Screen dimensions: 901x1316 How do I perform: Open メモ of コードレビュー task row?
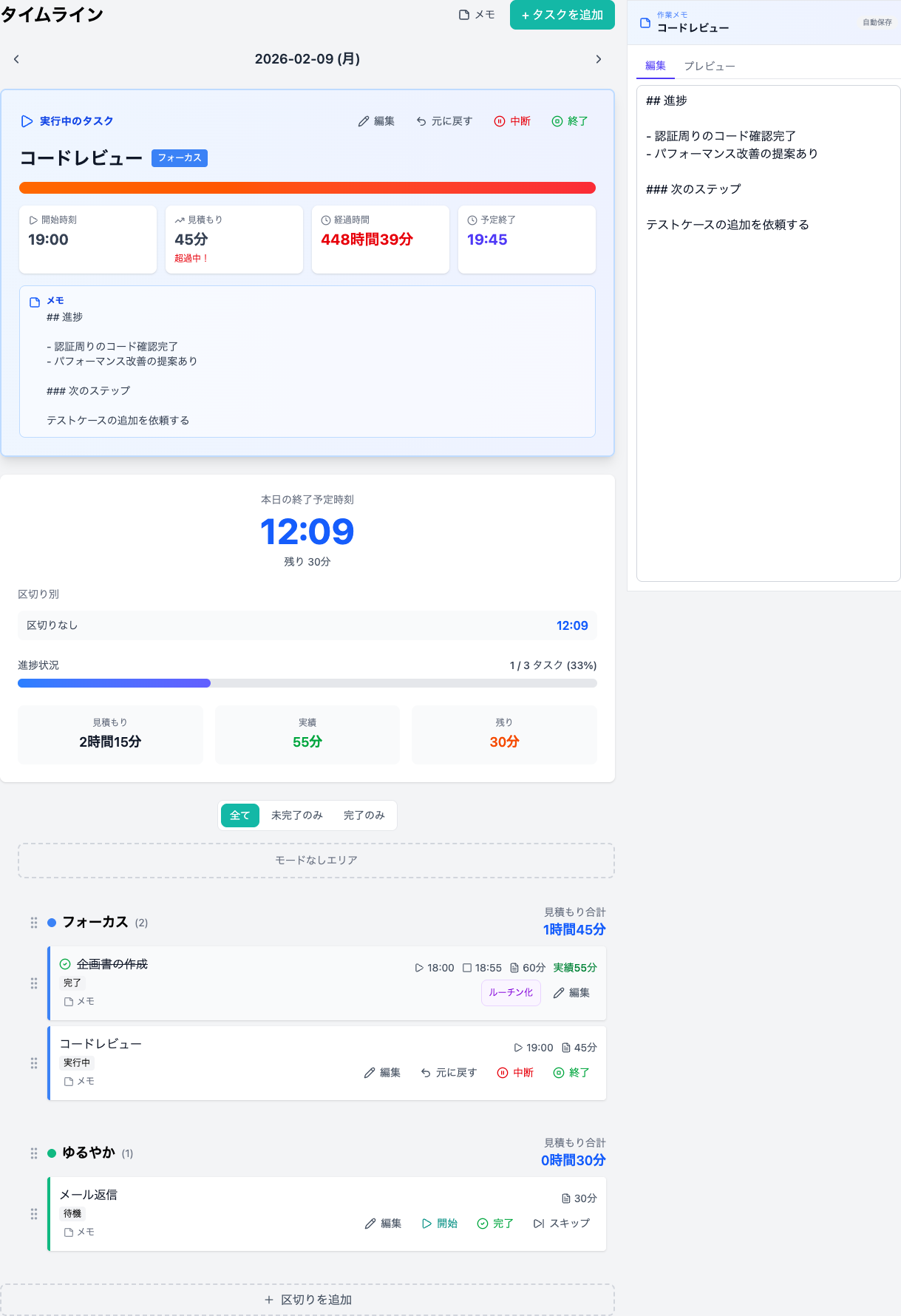tap(80, 1082)
